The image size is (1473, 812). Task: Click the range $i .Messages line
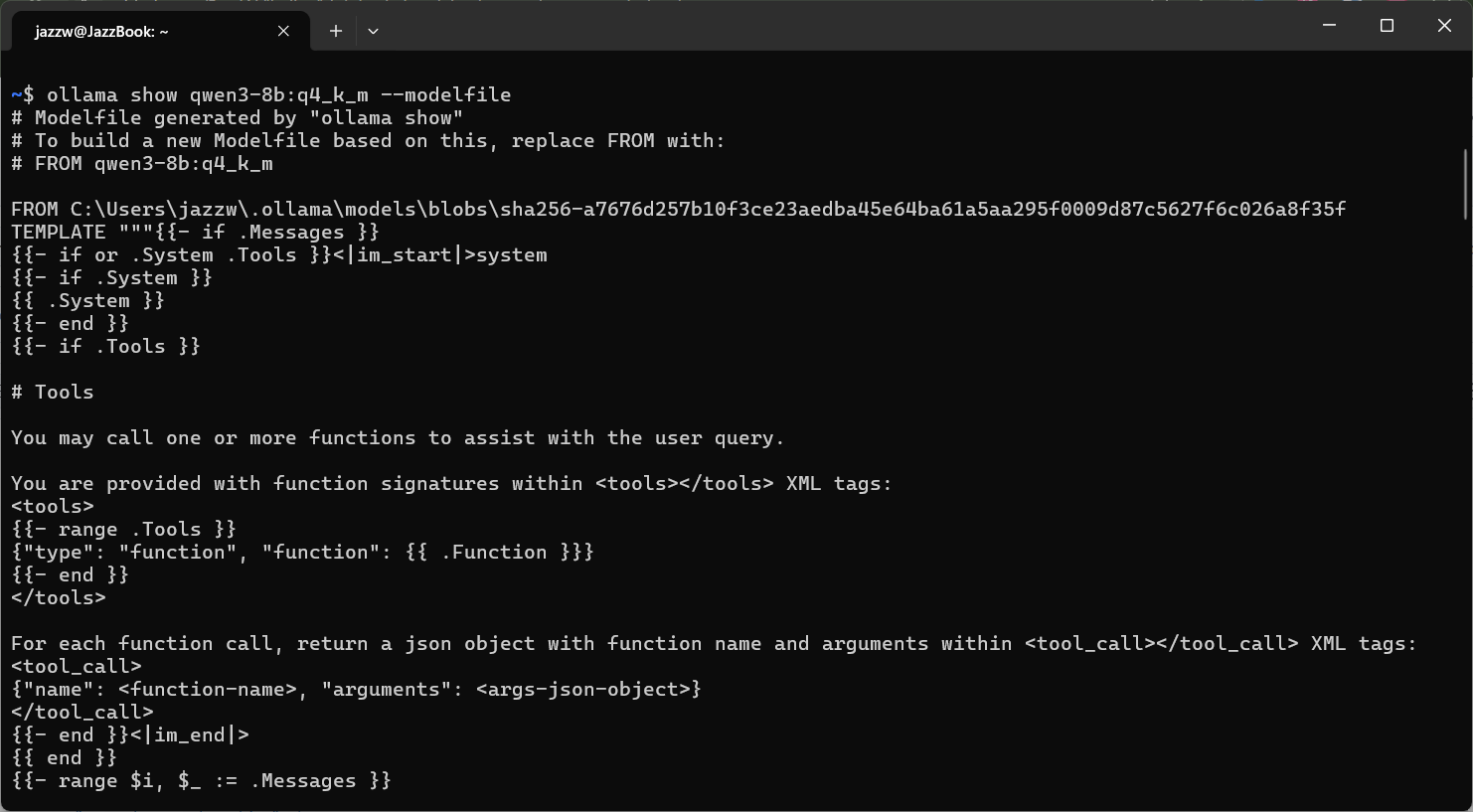(x=201, y=780)
